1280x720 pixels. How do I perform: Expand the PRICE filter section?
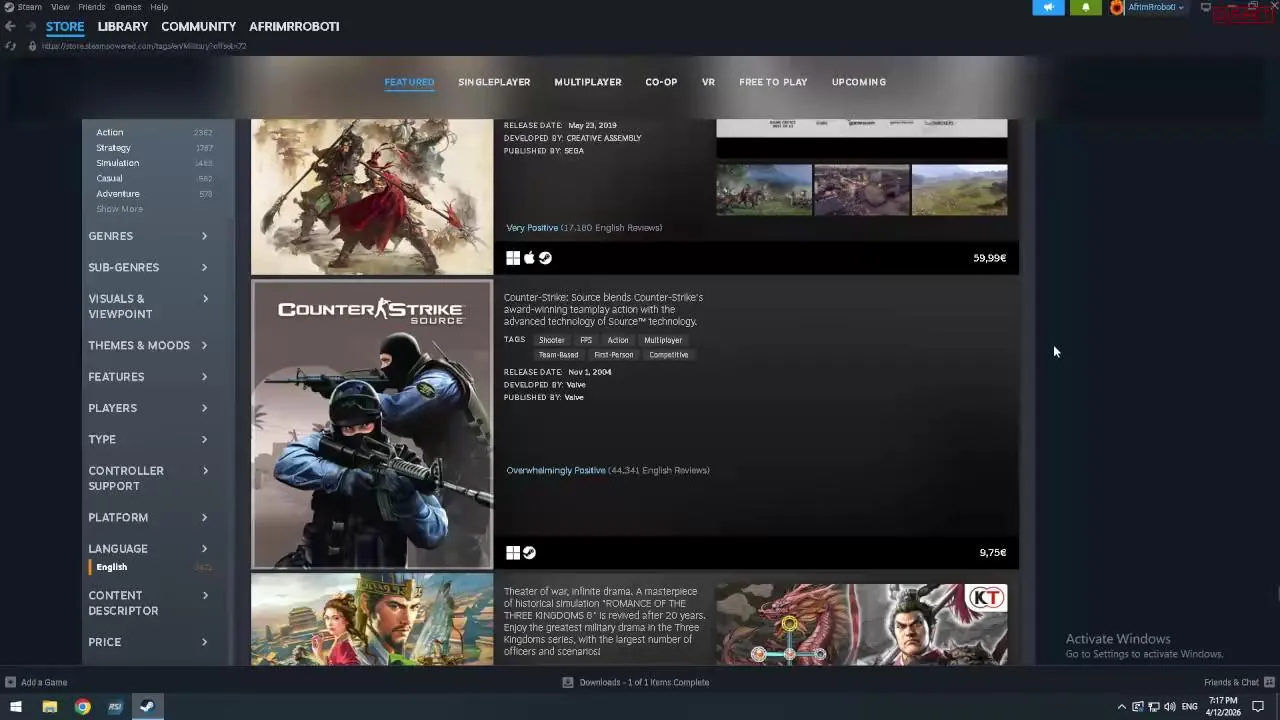click(148, 642)
